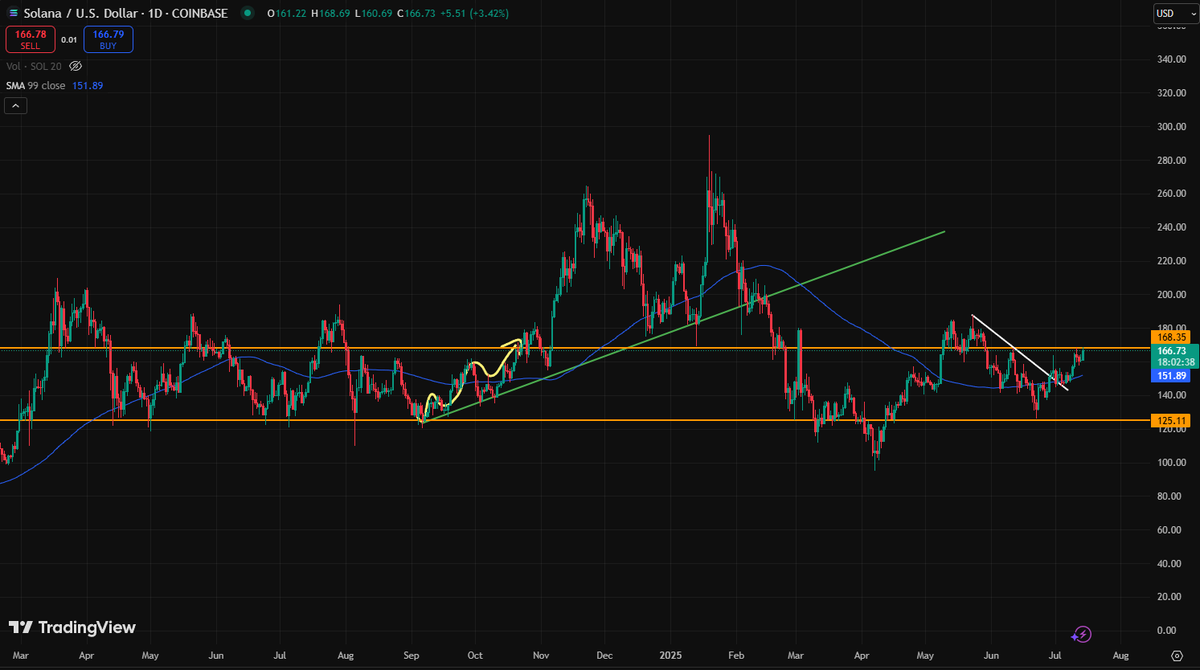
Task: Click the eye icon next to SMA 99 value
Action: pos(75,65)
